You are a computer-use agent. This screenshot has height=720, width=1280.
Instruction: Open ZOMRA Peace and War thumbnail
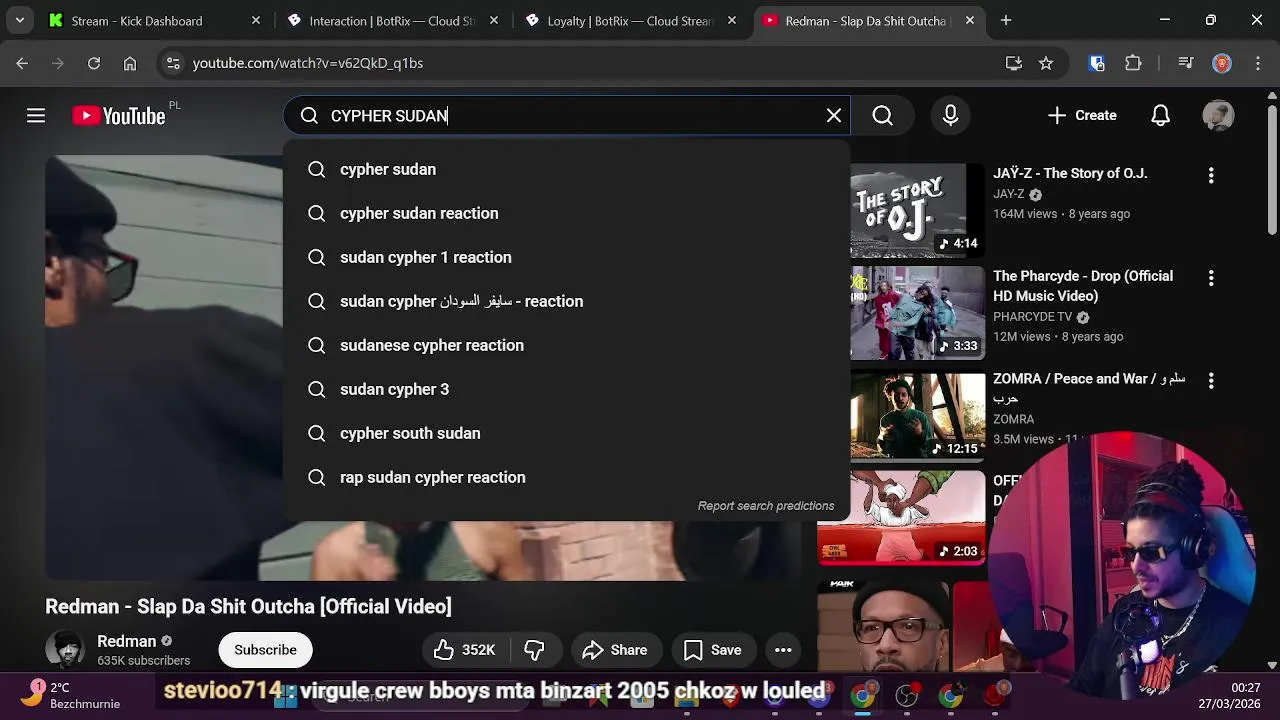(x=917, y=415)
